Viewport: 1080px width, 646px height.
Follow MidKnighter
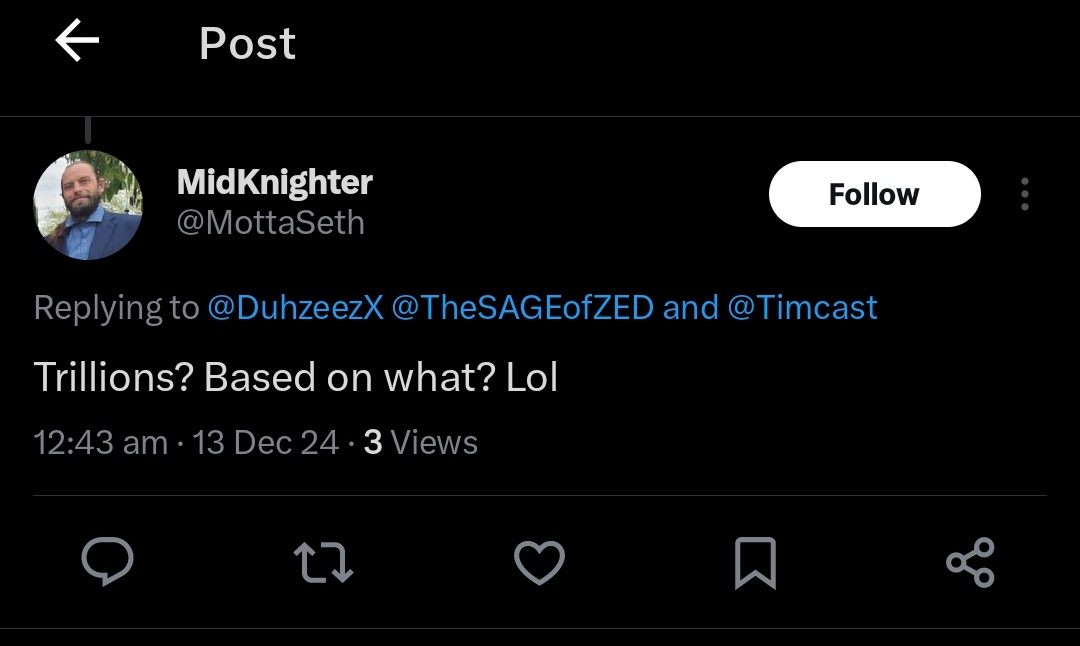tap(874, 194)
